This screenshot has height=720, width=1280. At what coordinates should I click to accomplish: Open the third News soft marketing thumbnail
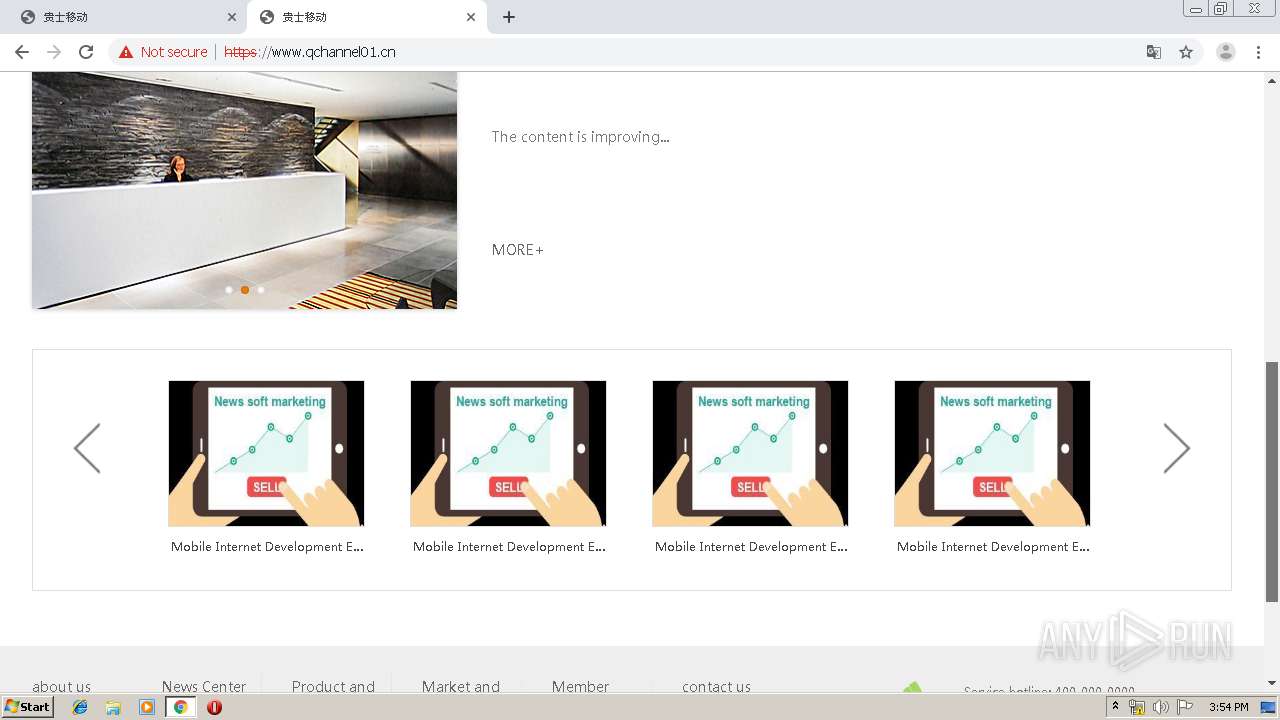coord(750,453)
